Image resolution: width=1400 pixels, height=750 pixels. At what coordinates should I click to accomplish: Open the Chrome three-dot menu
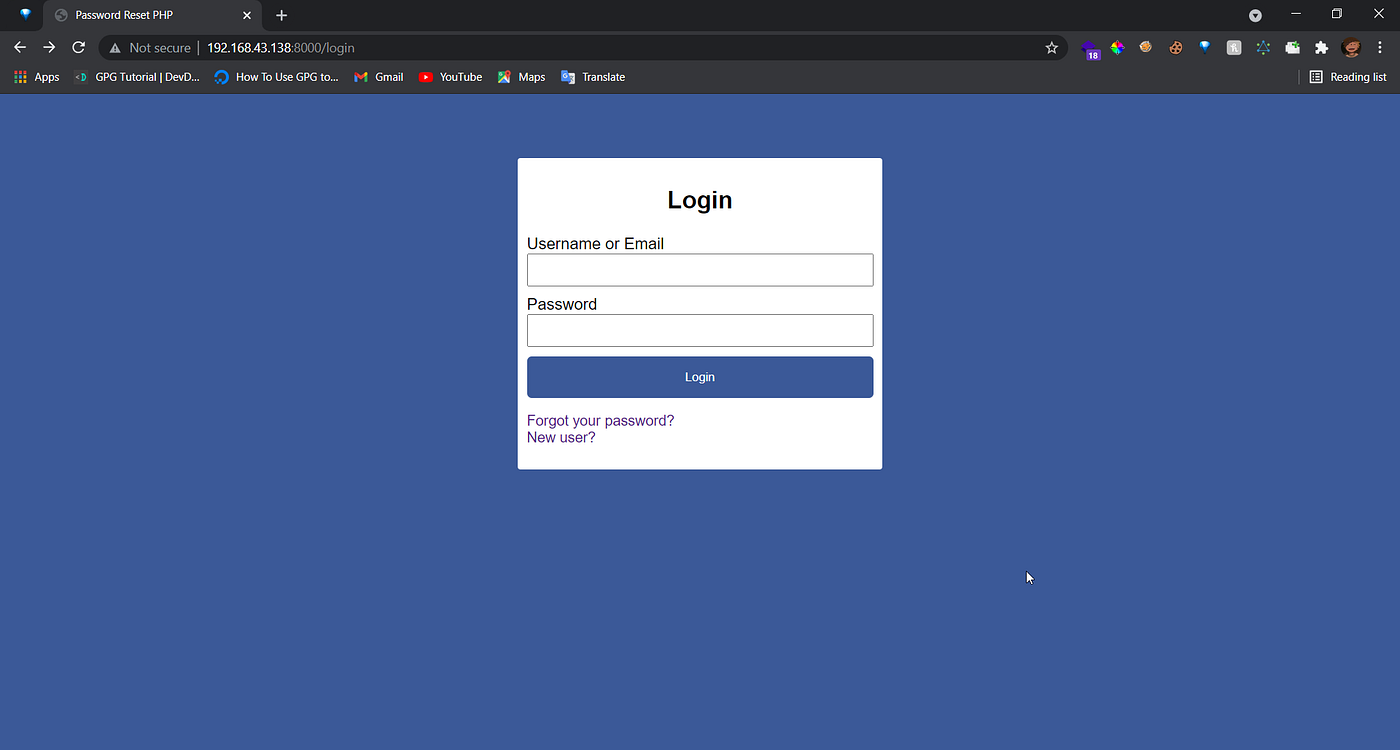[1380, 47]
